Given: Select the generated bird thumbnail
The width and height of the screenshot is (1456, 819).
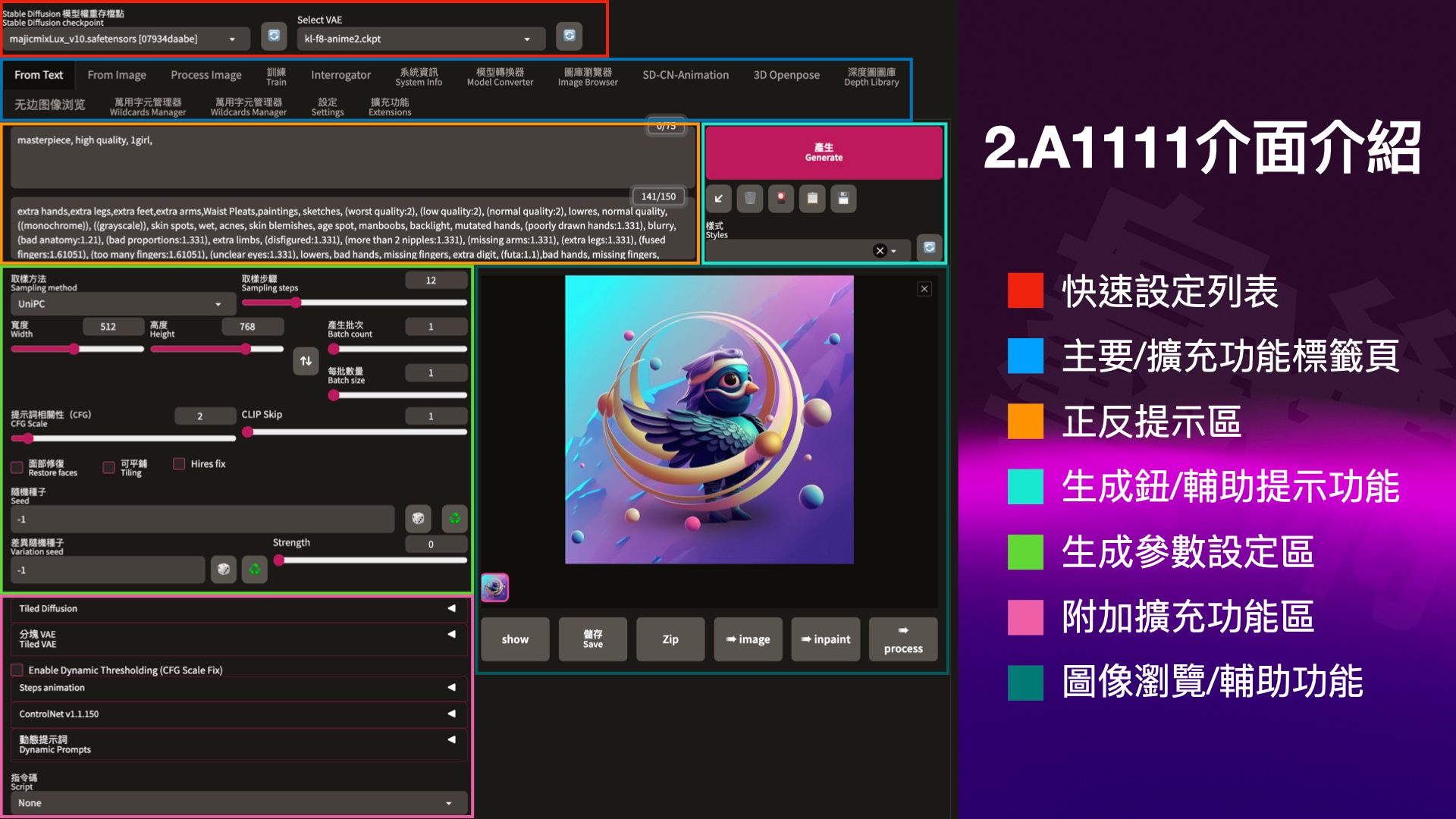Looking at the screenshot, I should pyautogui.click(x=494, y=587).
